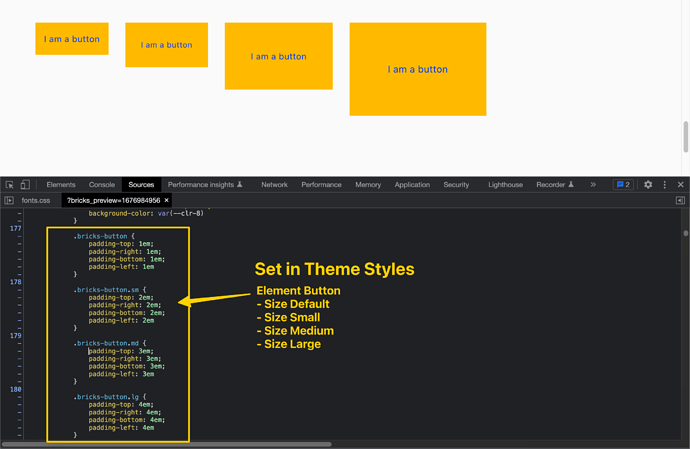Open the Memory tab
The height and width of the screenshot is (449, 690).
pyautogui.click(x=368, y=184)
